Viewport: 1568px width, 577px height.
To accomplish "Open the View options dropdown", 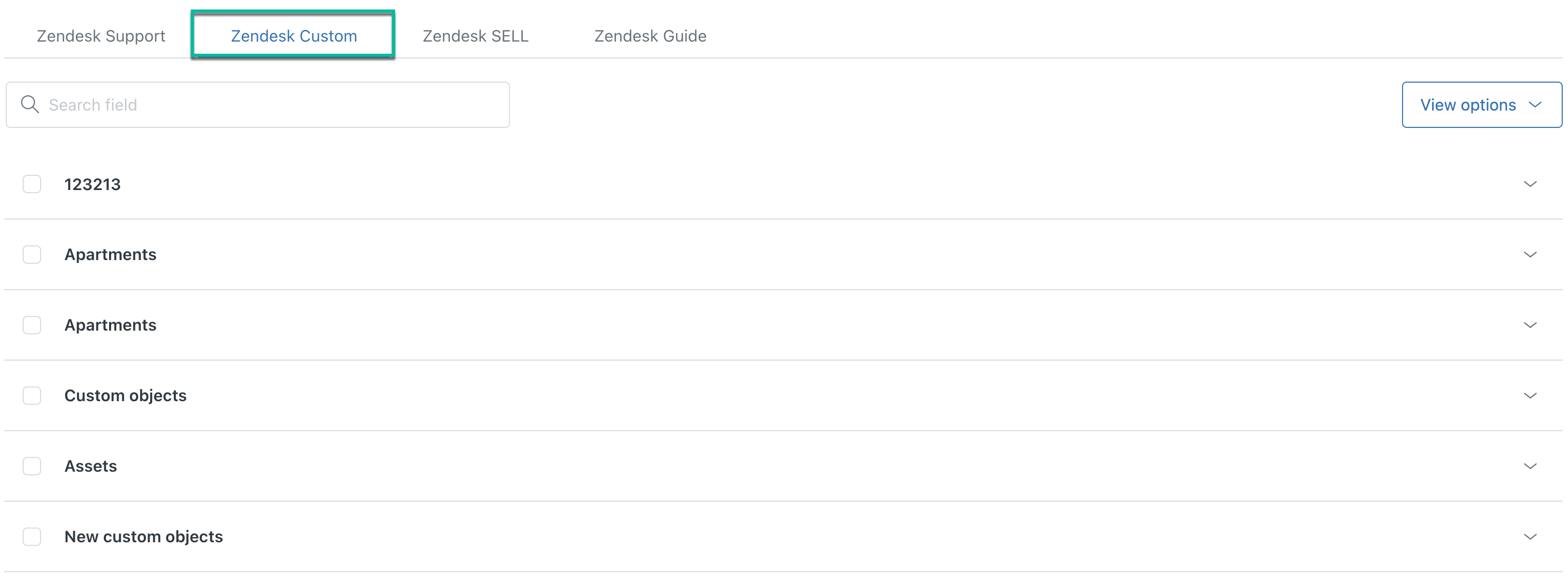I will pyautogui.click(x=1482, y=104).
